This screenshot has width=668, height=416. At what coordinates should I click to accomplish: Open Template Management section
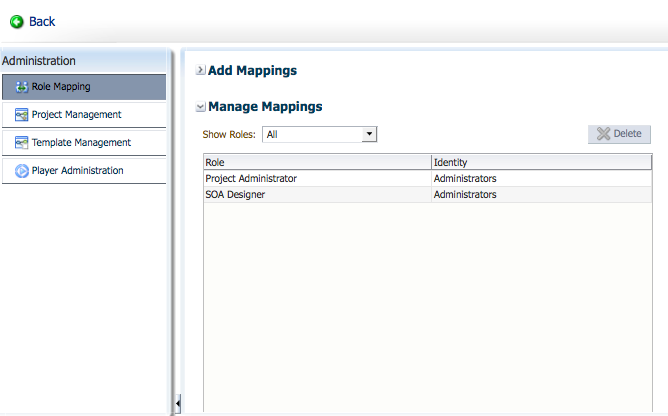tap(84, 143)
